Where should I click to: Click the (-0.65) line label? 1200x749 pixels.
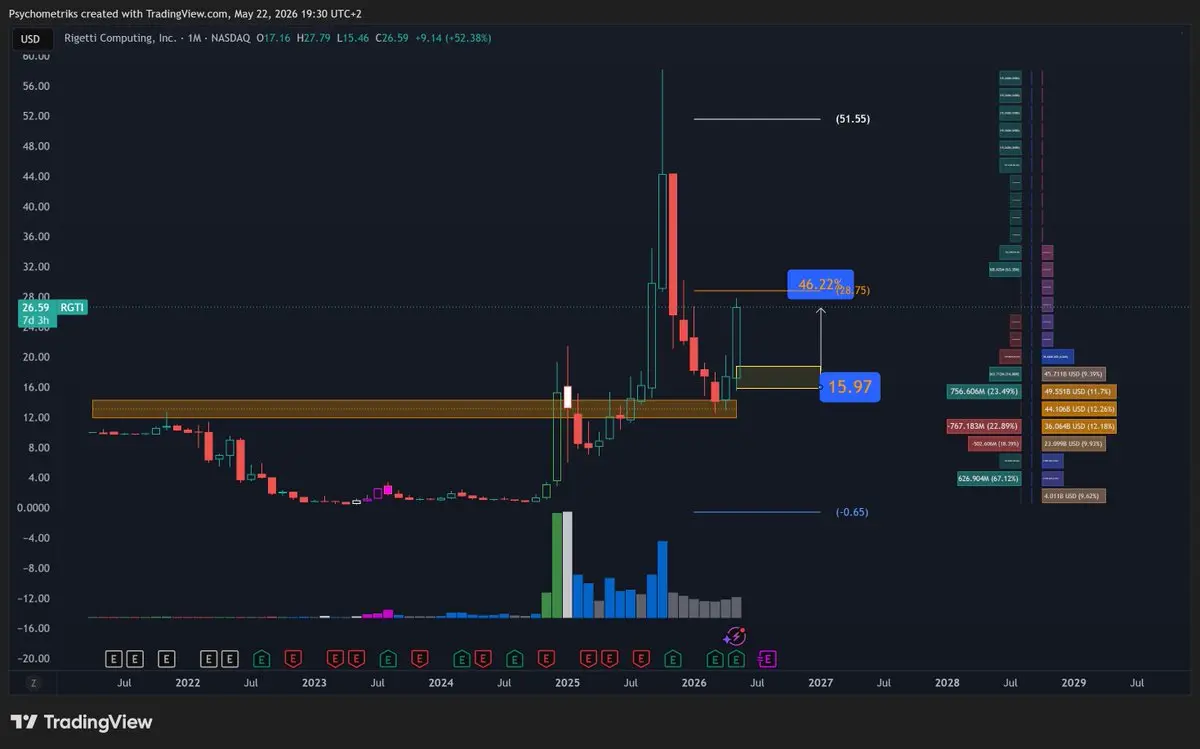(x=852, y=512)
